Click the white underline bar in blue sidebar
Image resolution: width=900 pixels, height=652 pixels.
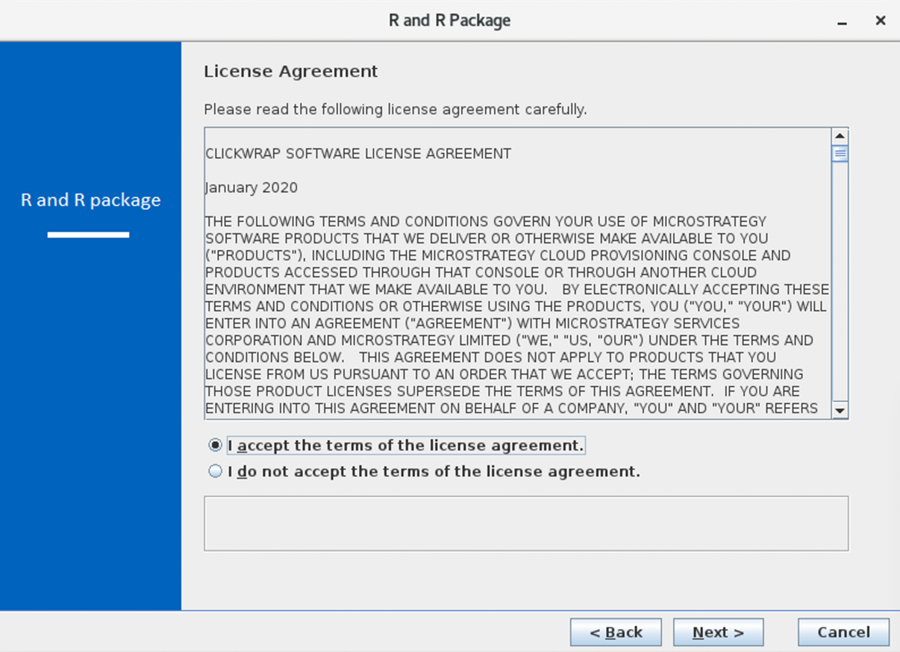tap(88, 235)
